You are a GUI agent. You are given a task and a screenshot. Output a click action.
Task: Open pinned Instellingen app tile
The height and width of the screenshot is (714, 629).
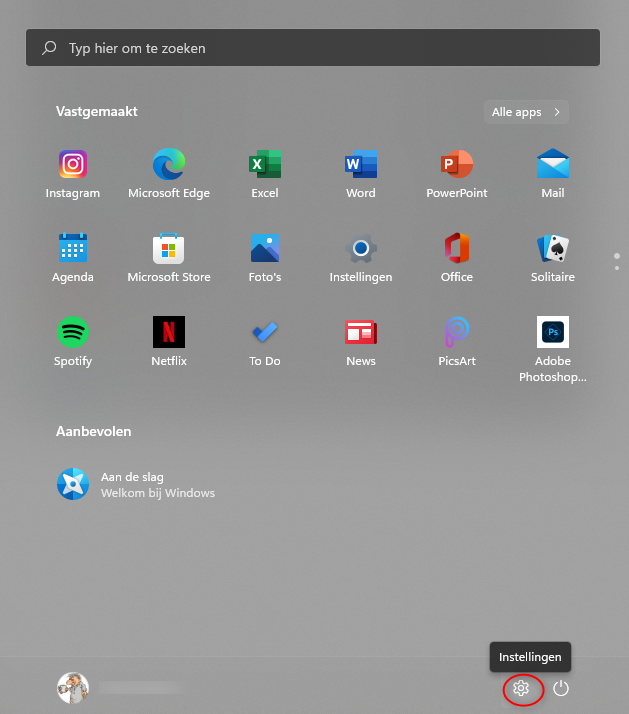pos(361,258)
